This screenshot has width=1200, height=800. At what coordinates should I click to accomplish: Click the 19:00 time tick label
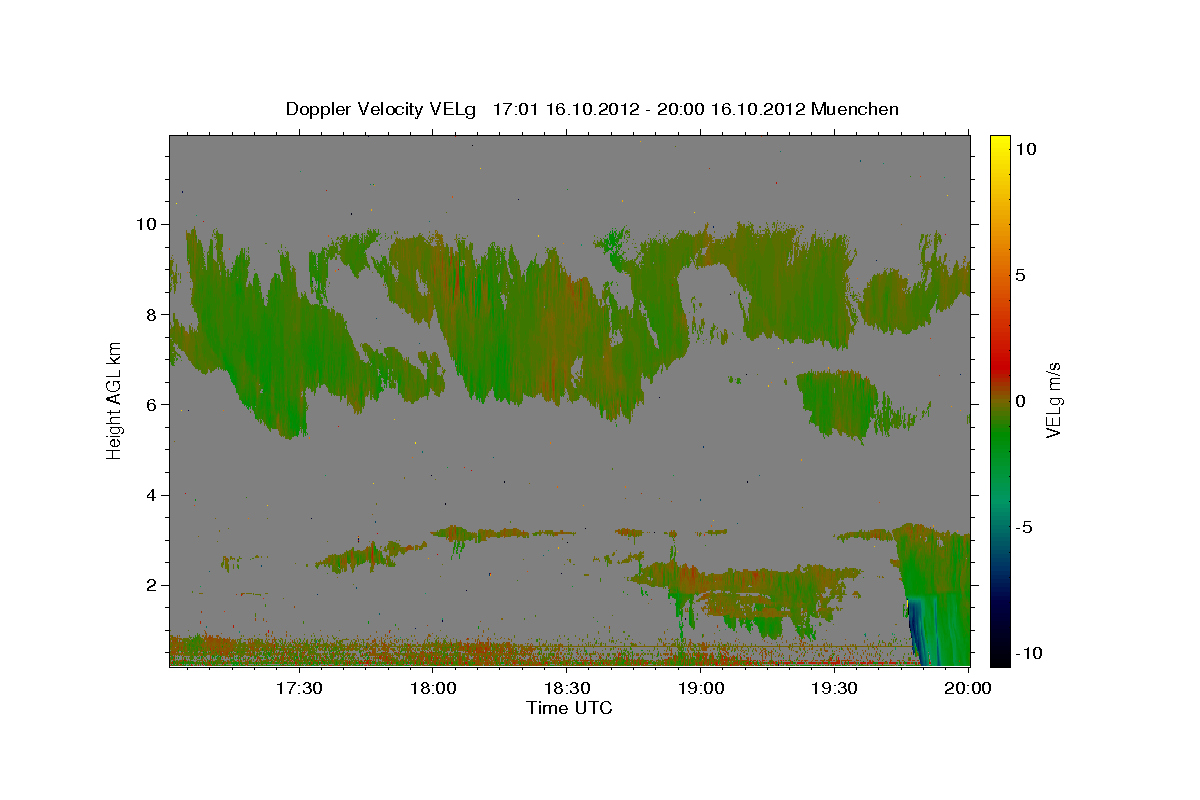tap(702, 688)
